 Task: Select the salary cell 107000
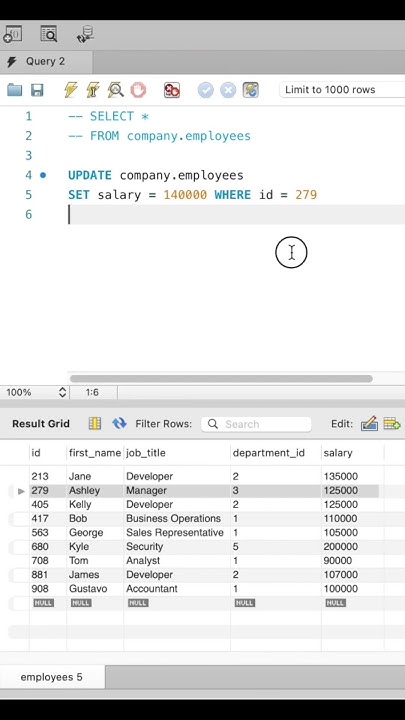click(x=352, y=574)
